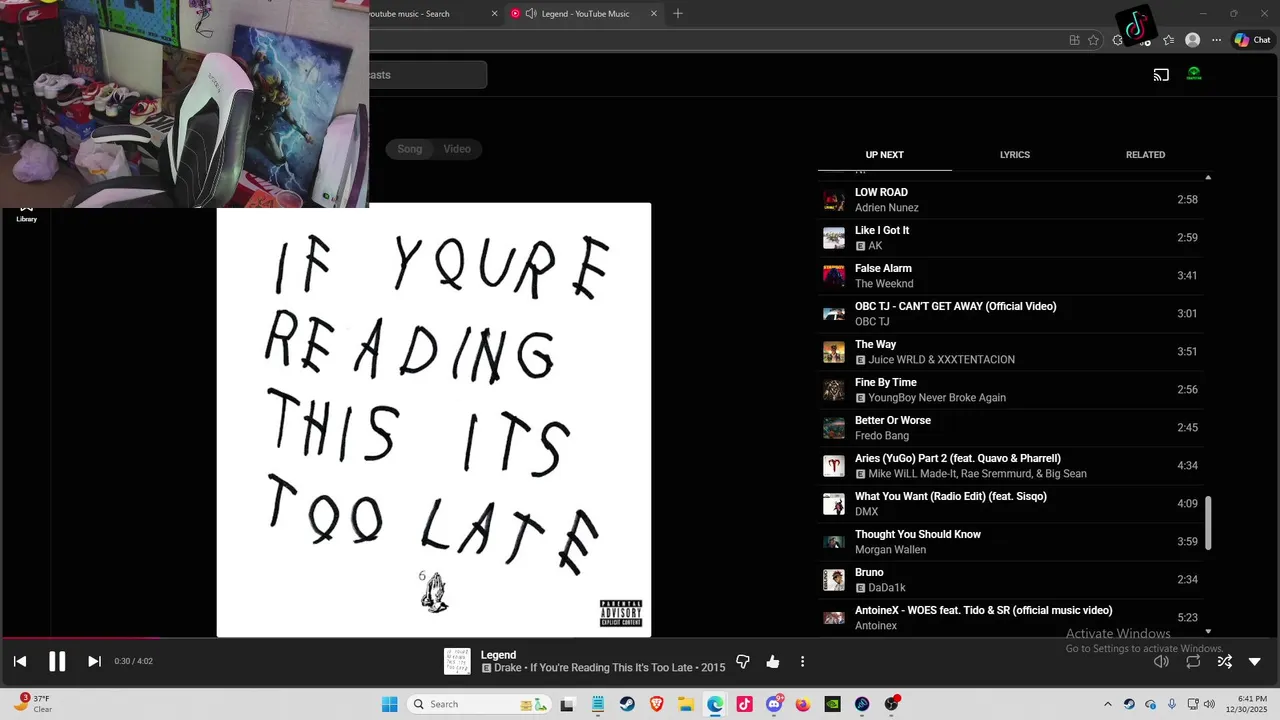Screen dimensions: 1280x720
Task: Open the browser split screen icon
Action: pyautogui.click(x=1074, y=40)
